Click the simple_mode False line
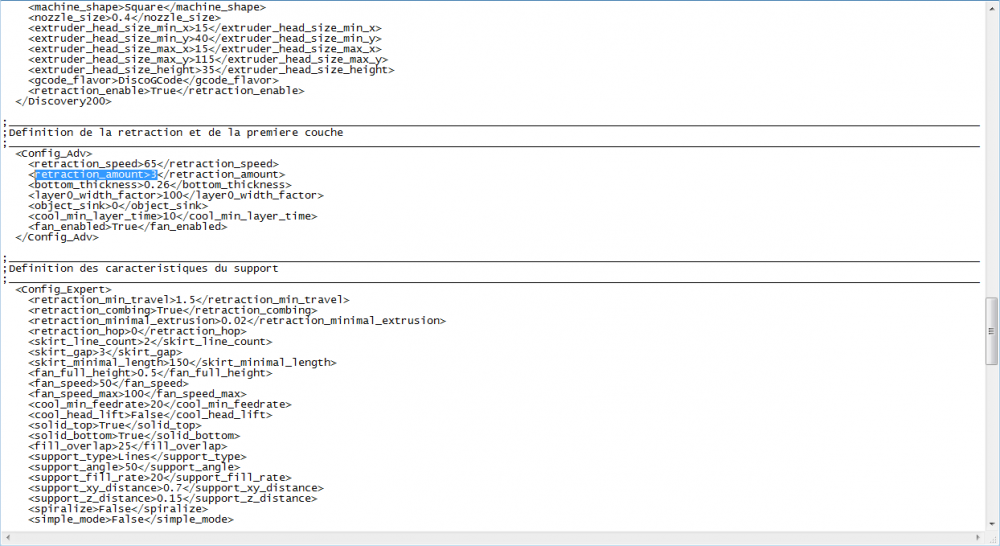 [x=130, y=519]
